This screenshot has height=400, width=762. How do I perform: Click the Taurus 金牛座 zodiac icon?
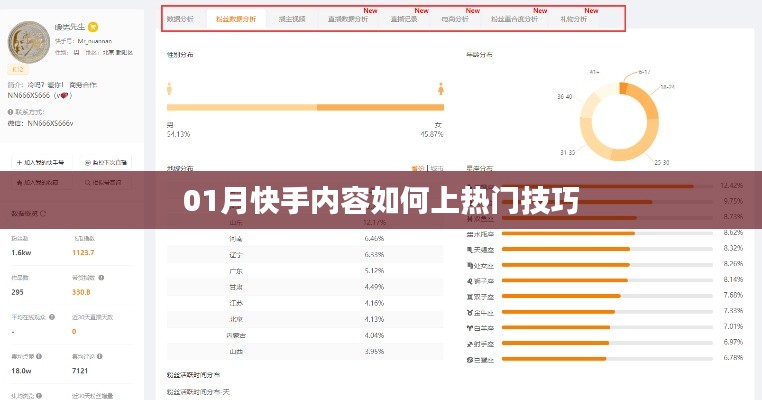[x=469, y=313]
